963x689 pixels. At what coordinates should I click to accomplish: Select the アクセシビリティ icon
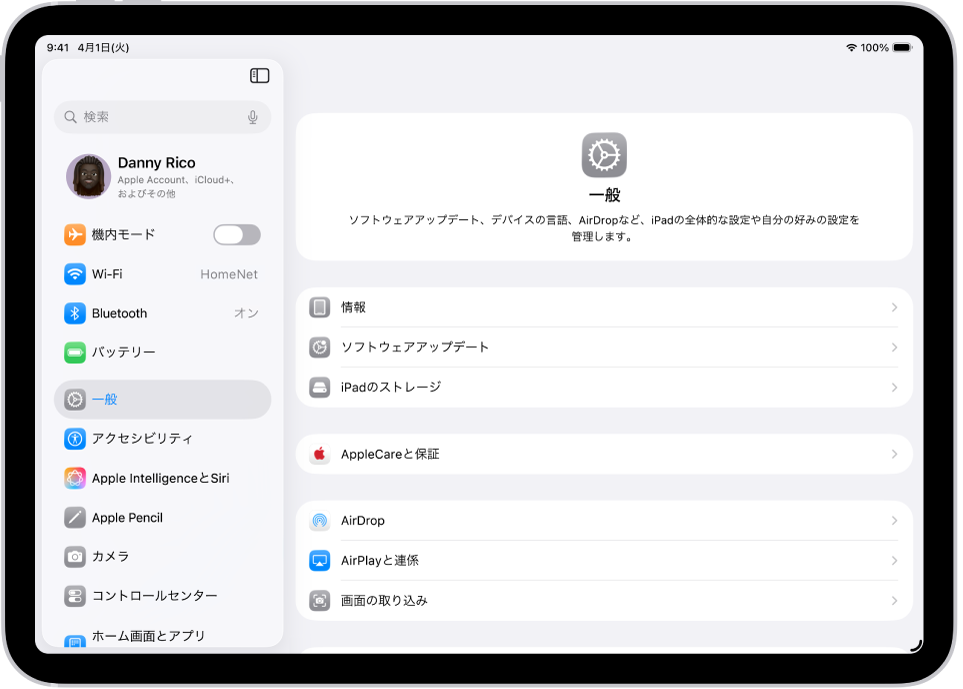(x=75, y=439)
